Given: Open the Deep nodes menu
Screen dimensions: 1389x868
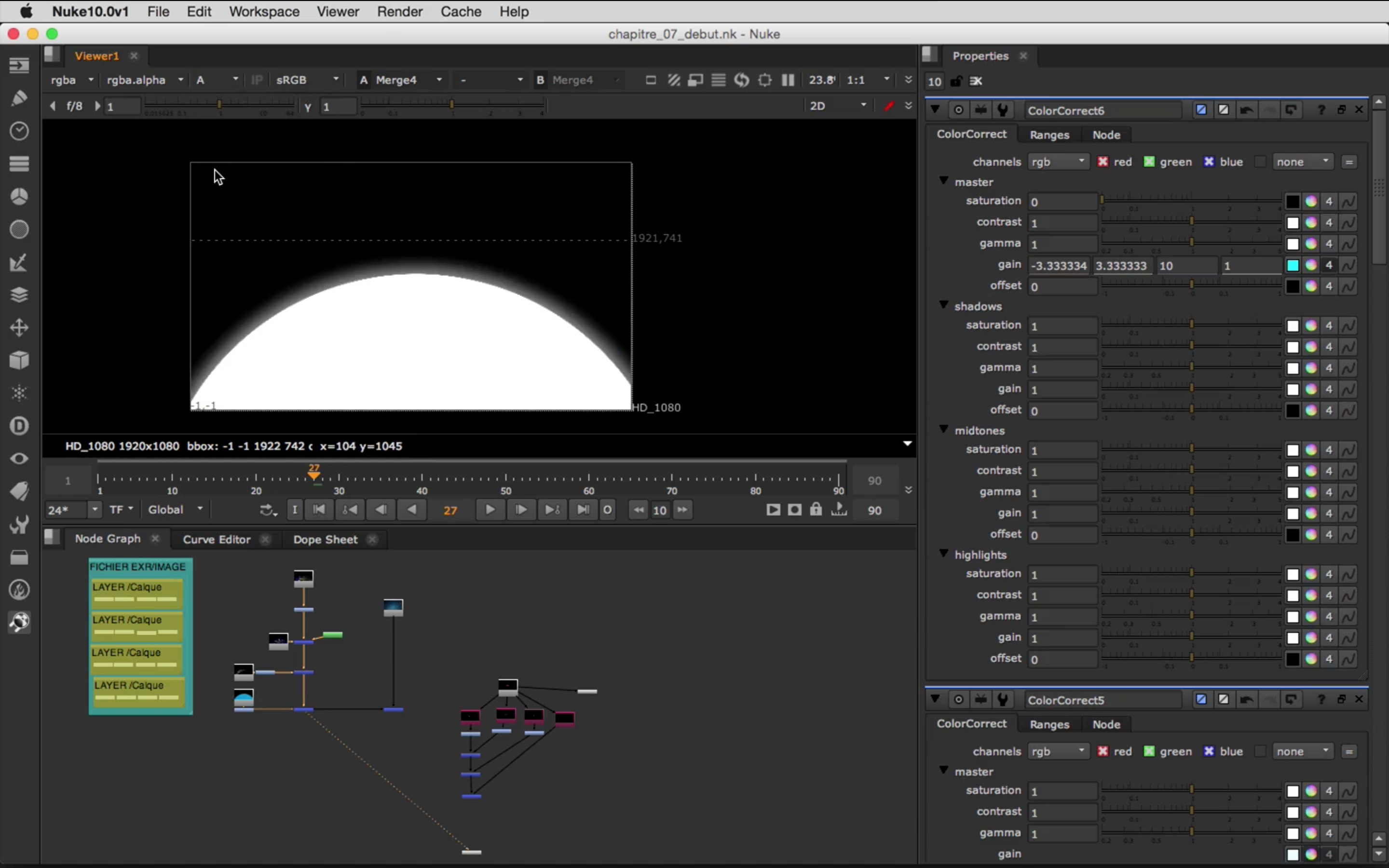Looking at the screenshot, I should [19, 426].
